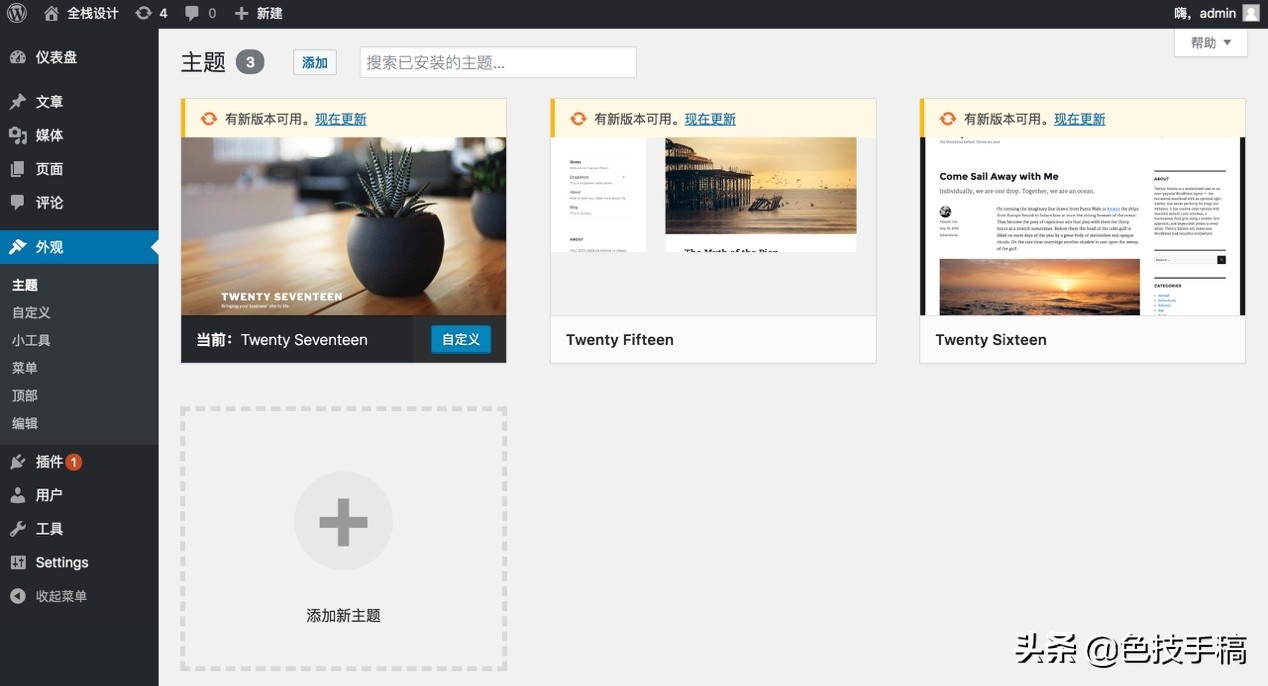The width and height of the screenshot is (1268, 686).
Task: Click Twenty Sixteen theme name
Action: 991,339
